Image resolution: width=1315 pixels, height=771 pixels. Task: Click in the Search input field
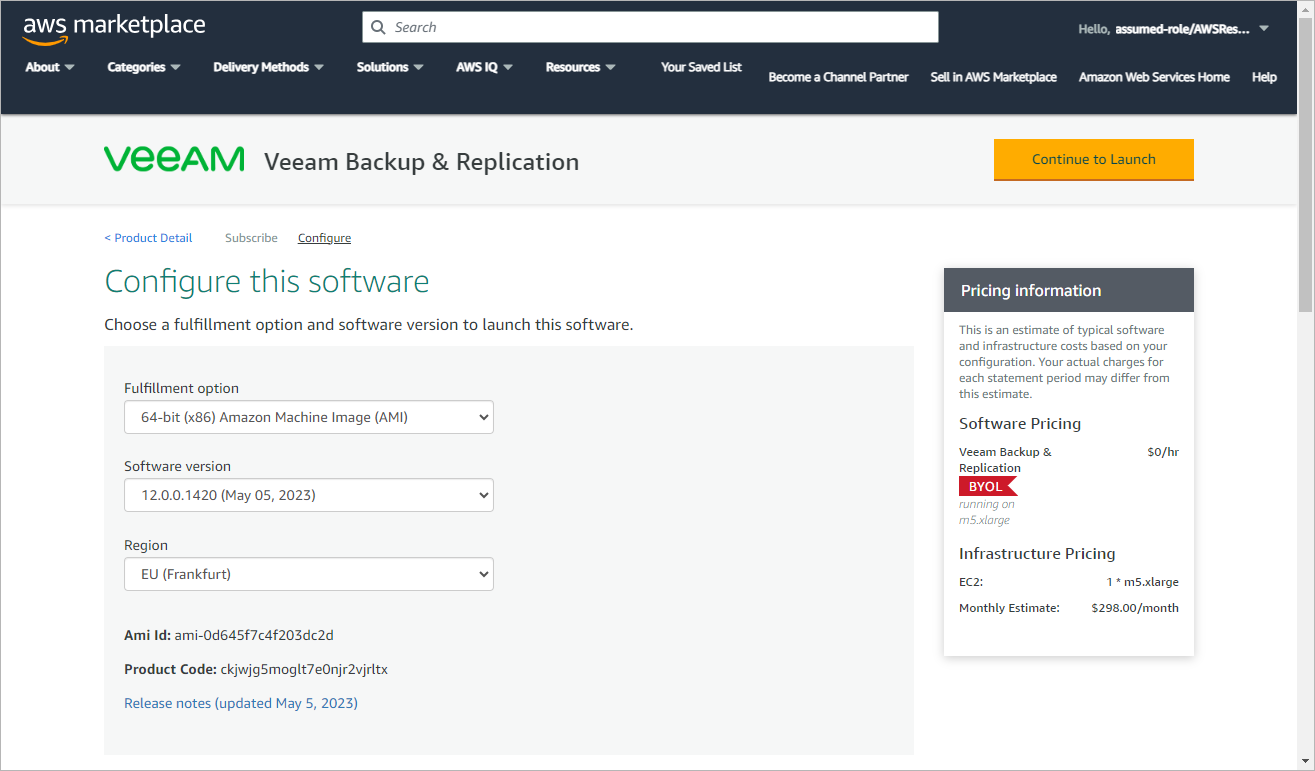(x=650, y=27)
